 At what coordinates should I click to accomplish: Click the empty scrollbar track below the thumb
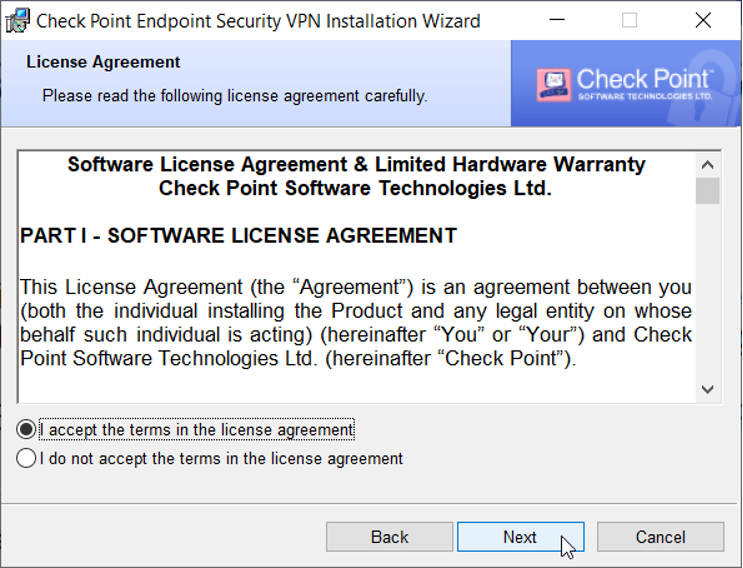708,300
